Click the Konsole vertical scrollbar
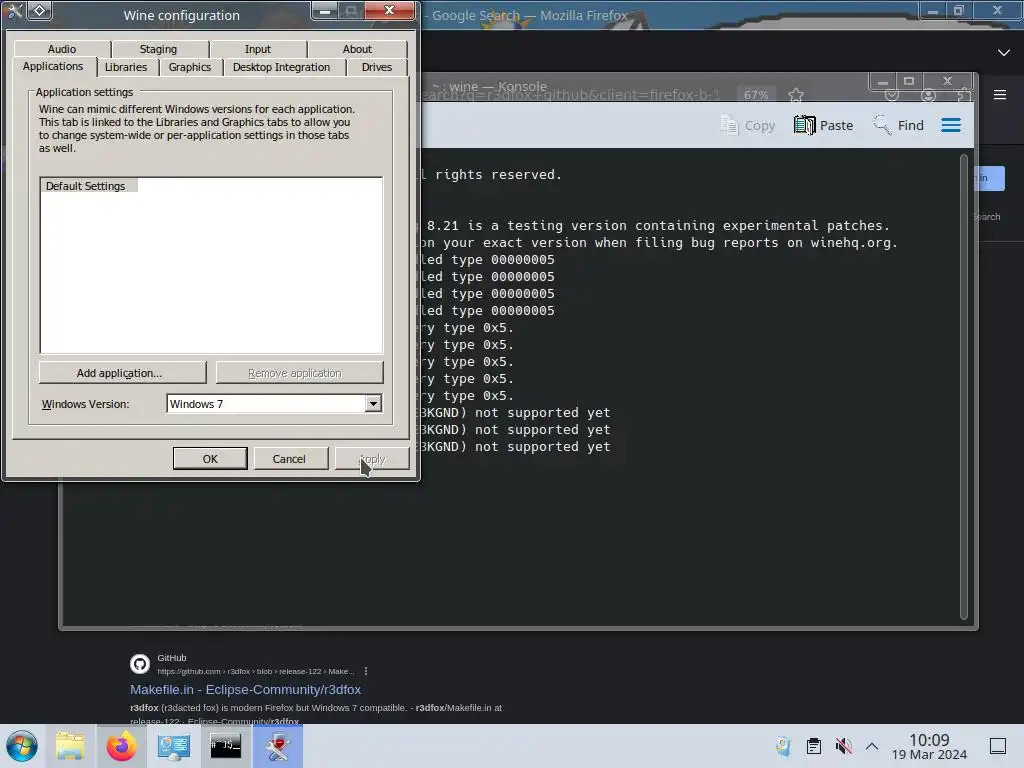This screenshot has width=1024, height=768. [963, 387]
